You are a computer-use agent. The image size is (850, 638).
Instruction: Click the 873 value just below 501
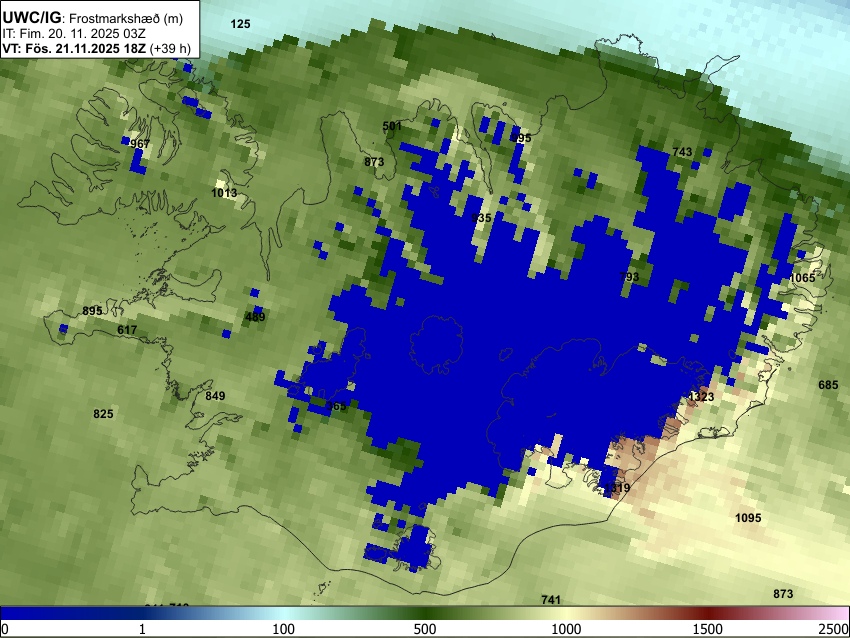point(374,162)
